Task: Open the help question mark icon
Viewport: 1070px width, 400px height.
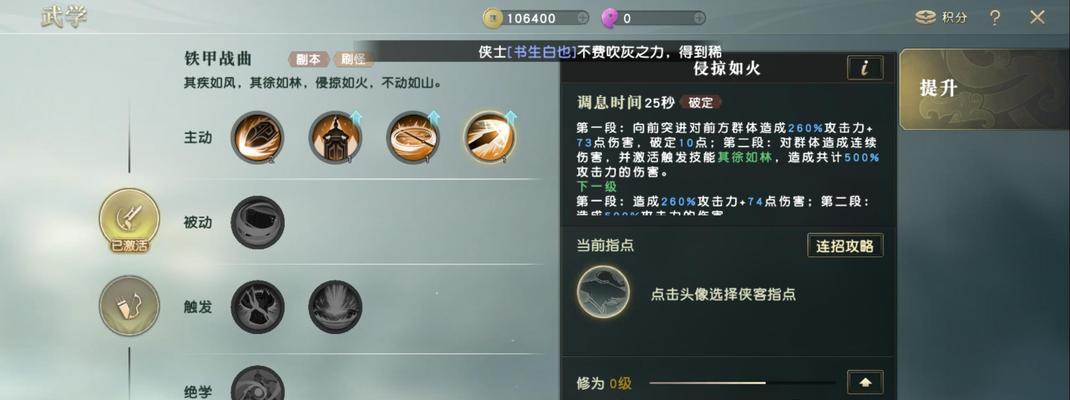Action: coord(995,18)
